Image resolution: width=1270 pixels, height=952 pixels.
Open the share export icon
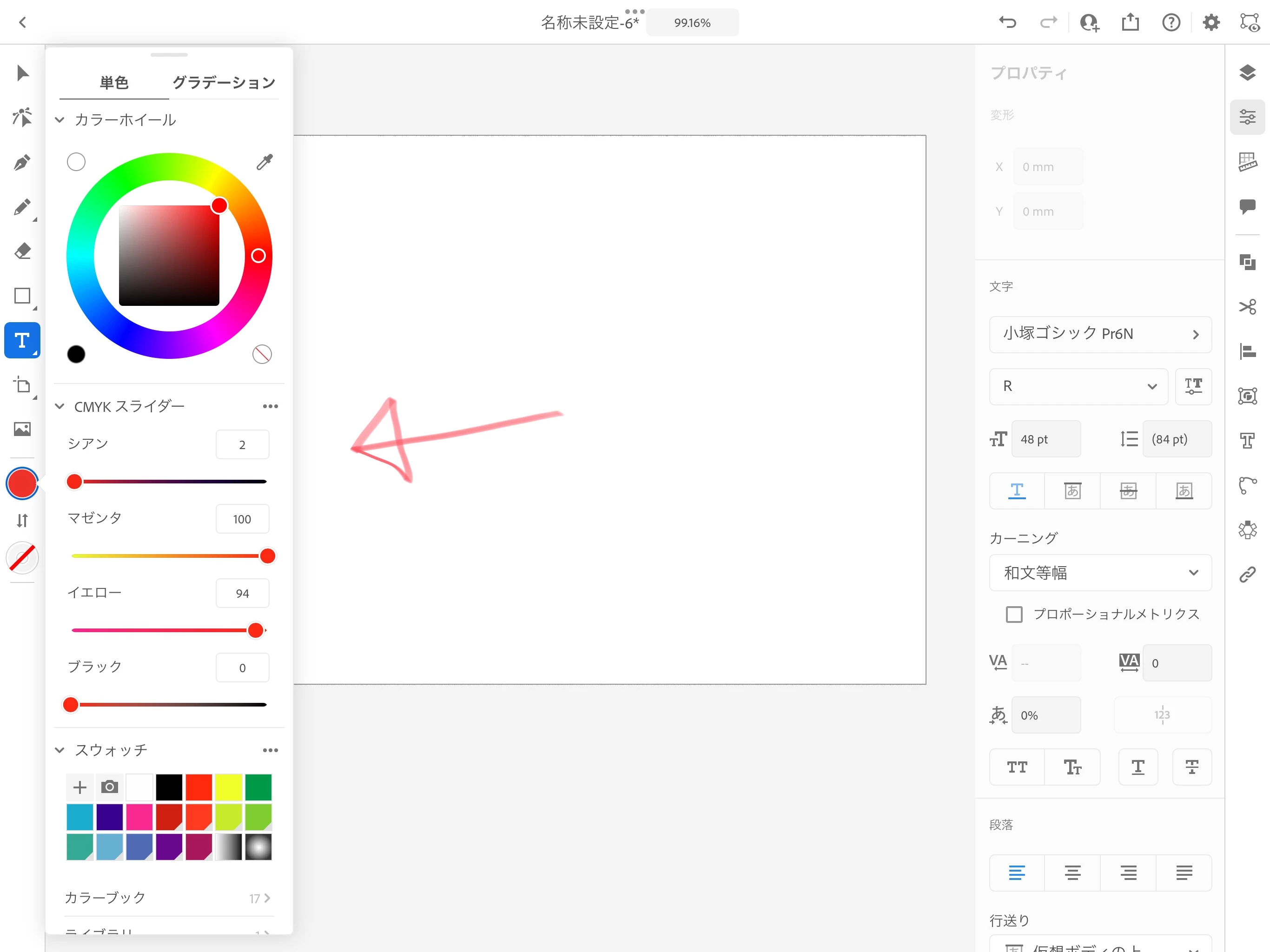click(1130, 22)
